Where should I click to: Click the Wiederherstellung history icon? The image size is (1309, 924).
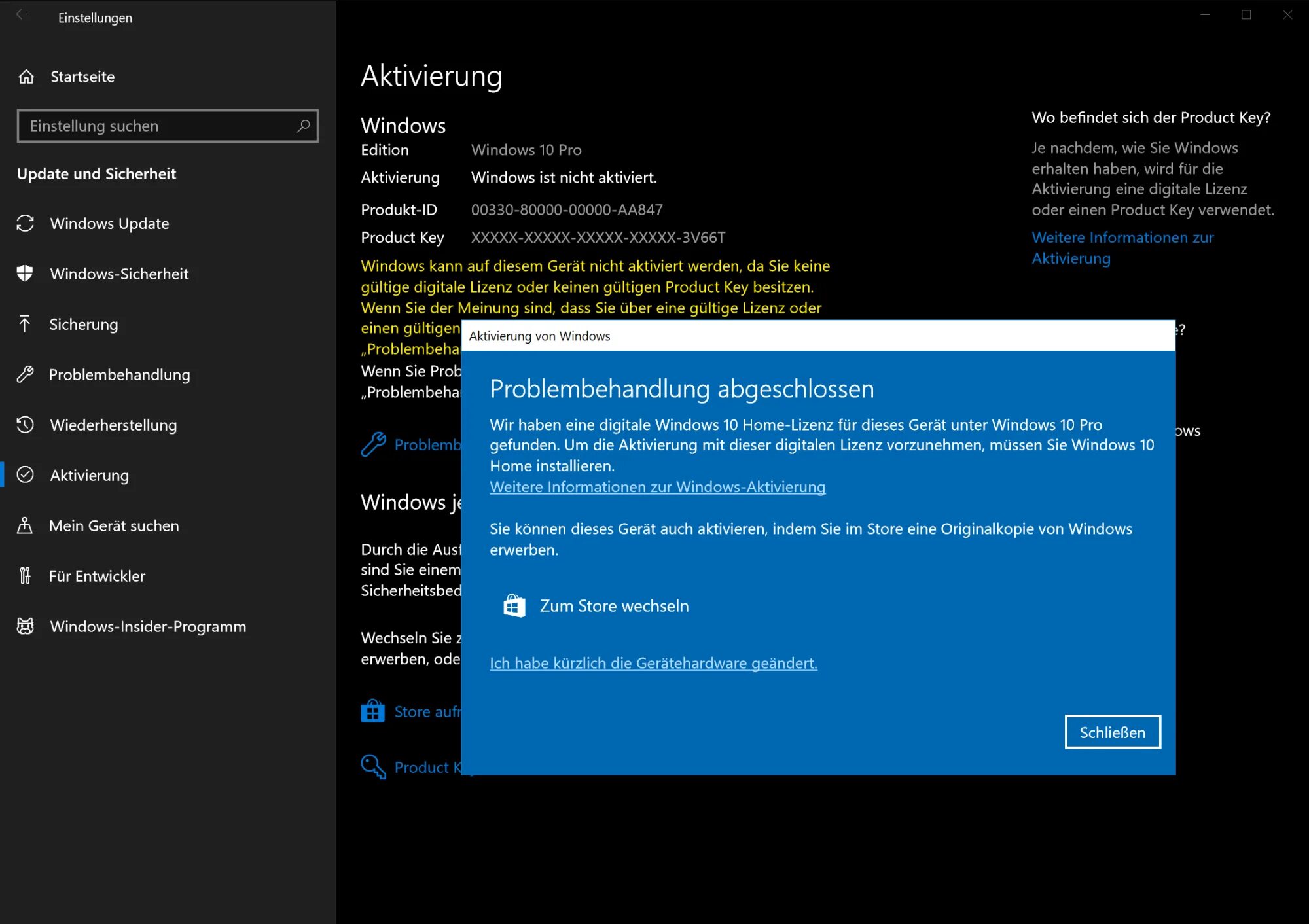(25, 425)
